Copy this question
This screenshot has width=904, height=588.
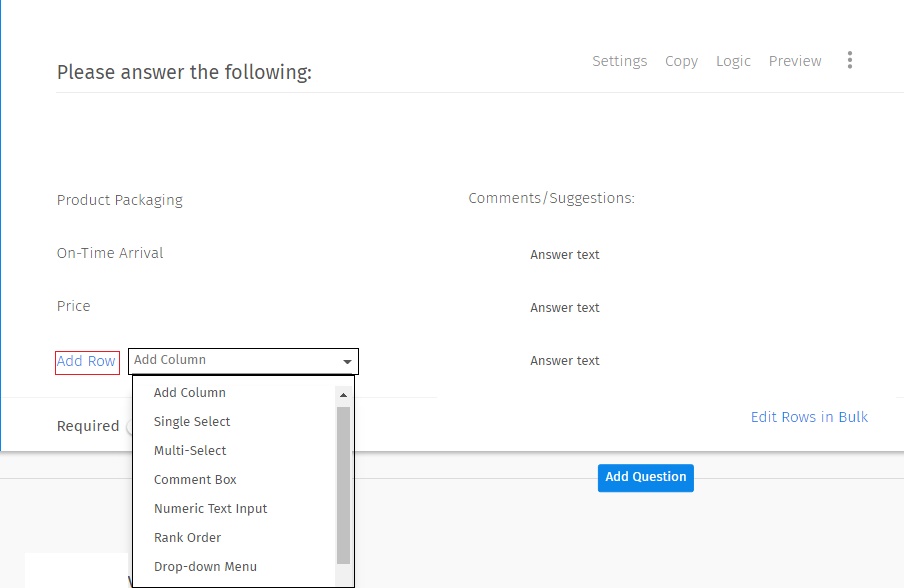click(x=681, y=61)
